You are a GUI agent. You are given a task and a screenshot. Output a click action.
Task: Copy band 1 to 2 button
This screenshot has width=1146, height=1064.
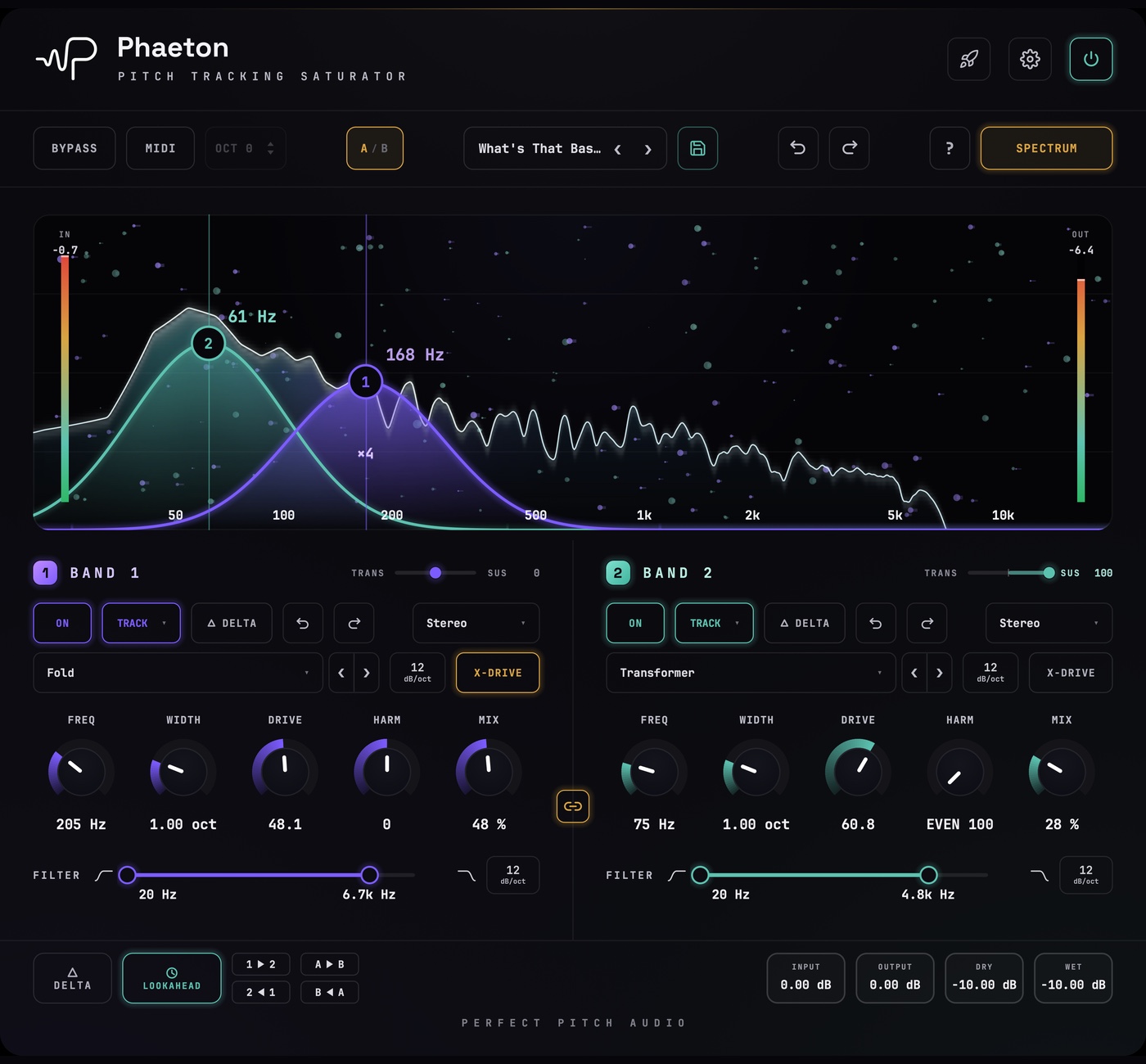261,964
